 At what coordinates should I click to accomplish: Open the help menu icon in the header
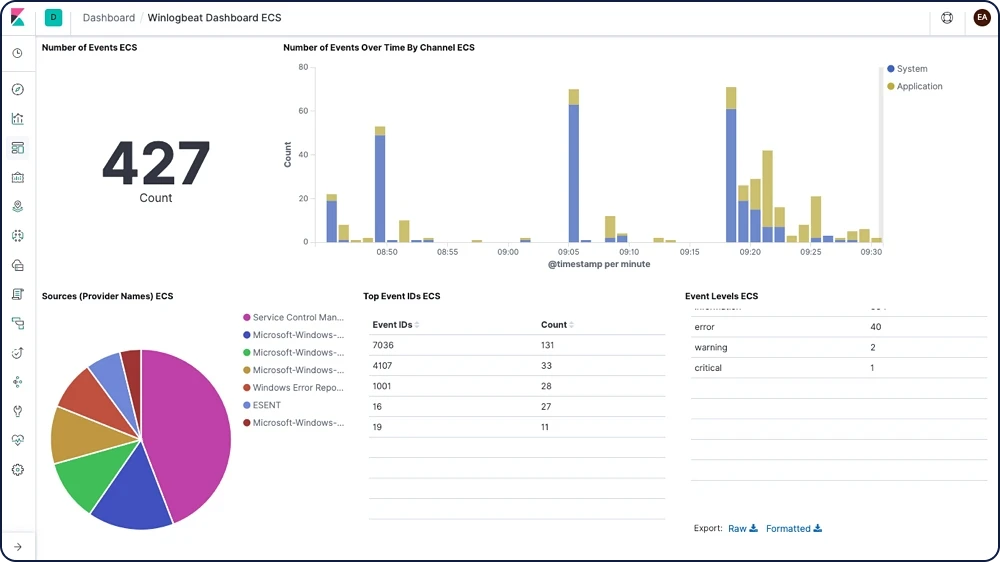[947, 18]
